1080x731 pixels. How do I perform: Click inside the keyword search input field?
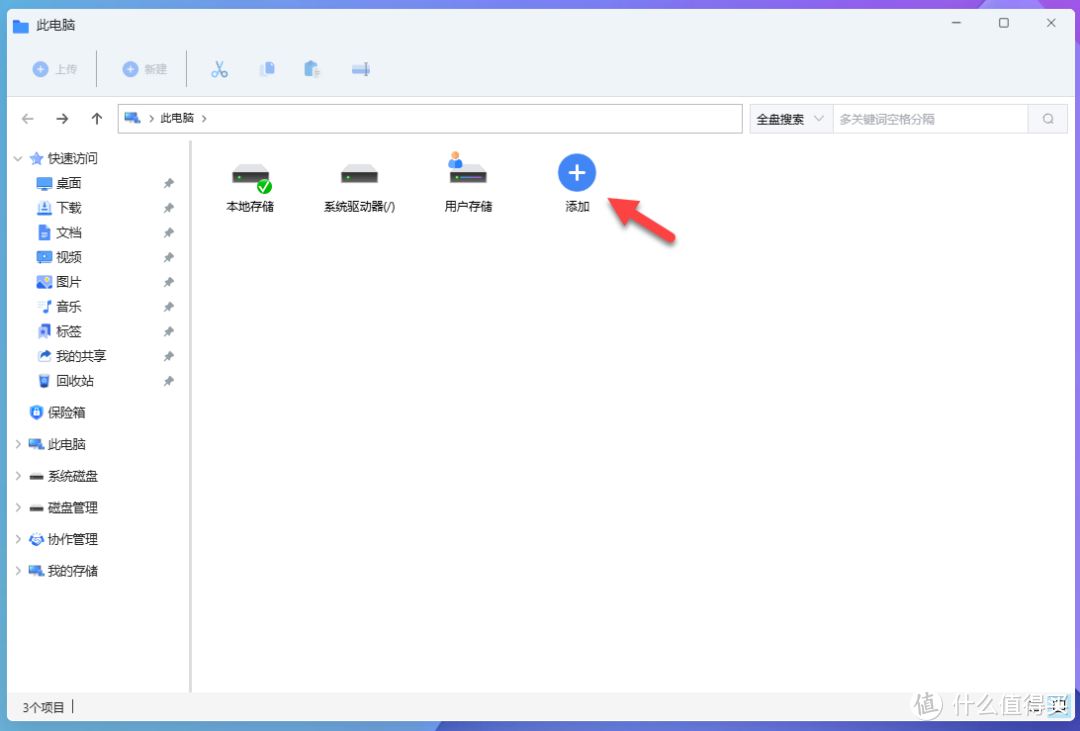pos(930,118)
